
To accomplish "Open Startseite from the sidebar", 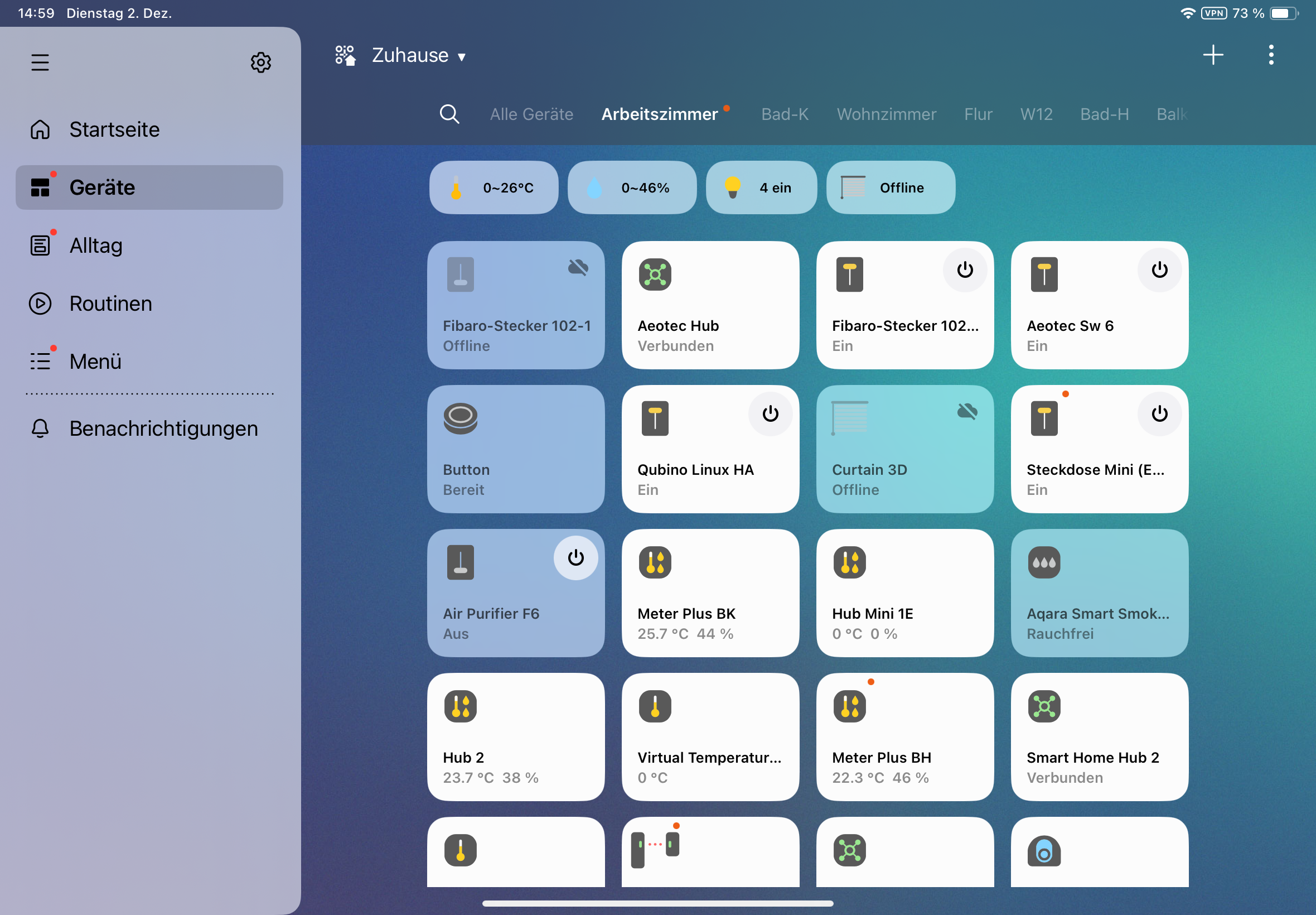I will click(x=114, y=129).
